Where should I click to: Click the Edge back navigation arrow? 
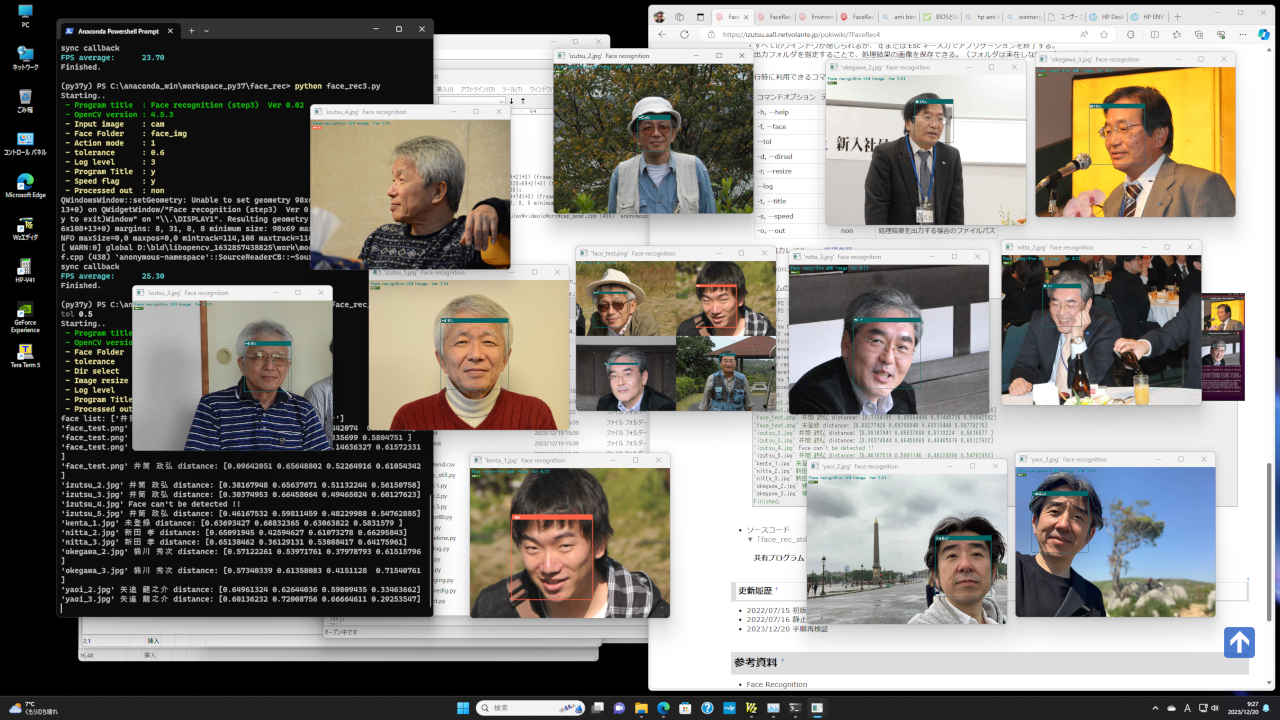pyautogui.click(x=661, y=34)
